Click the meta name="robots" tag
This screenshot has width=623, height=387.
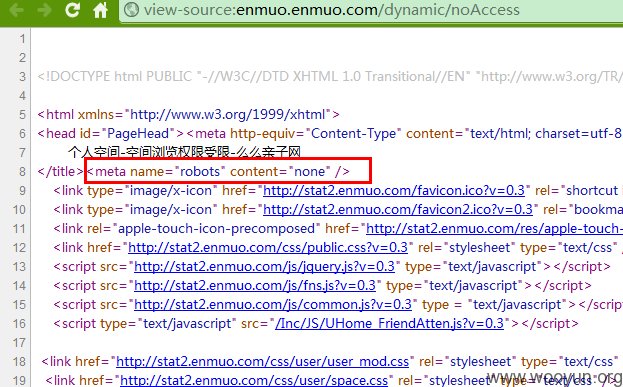tap(218, 172)
